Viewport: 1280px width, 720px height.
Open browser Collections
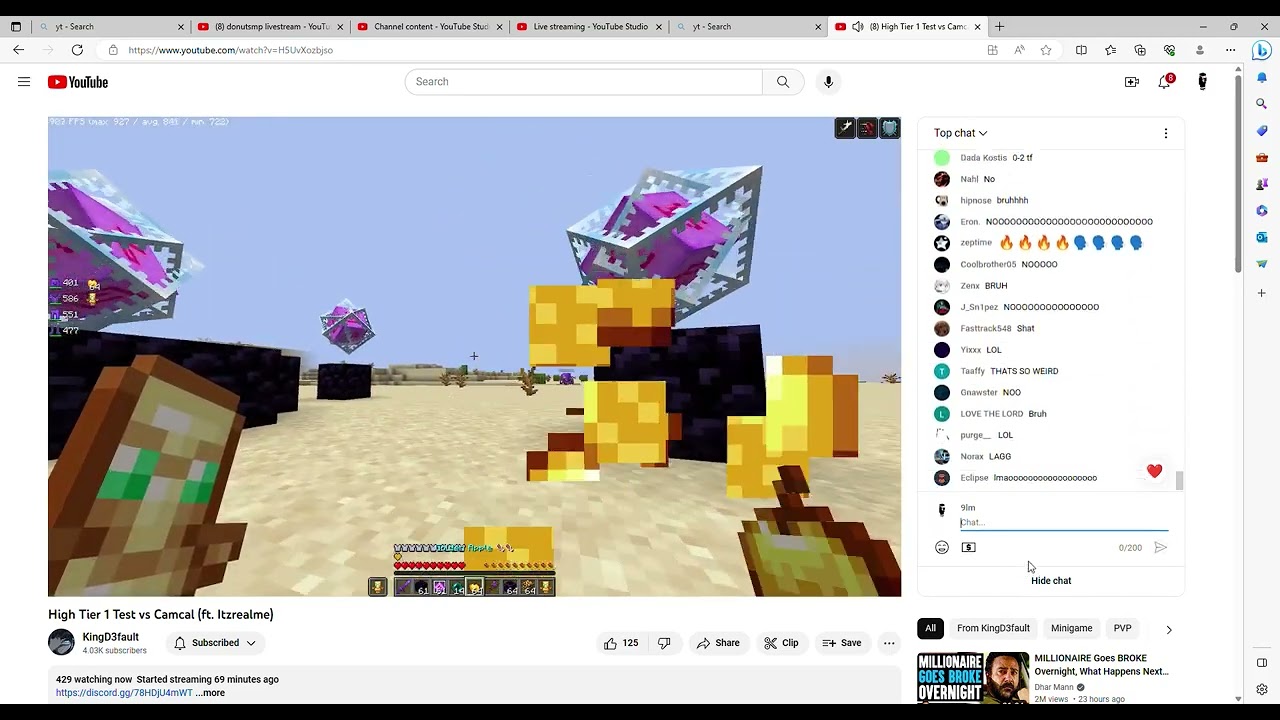coord(1140,50)
